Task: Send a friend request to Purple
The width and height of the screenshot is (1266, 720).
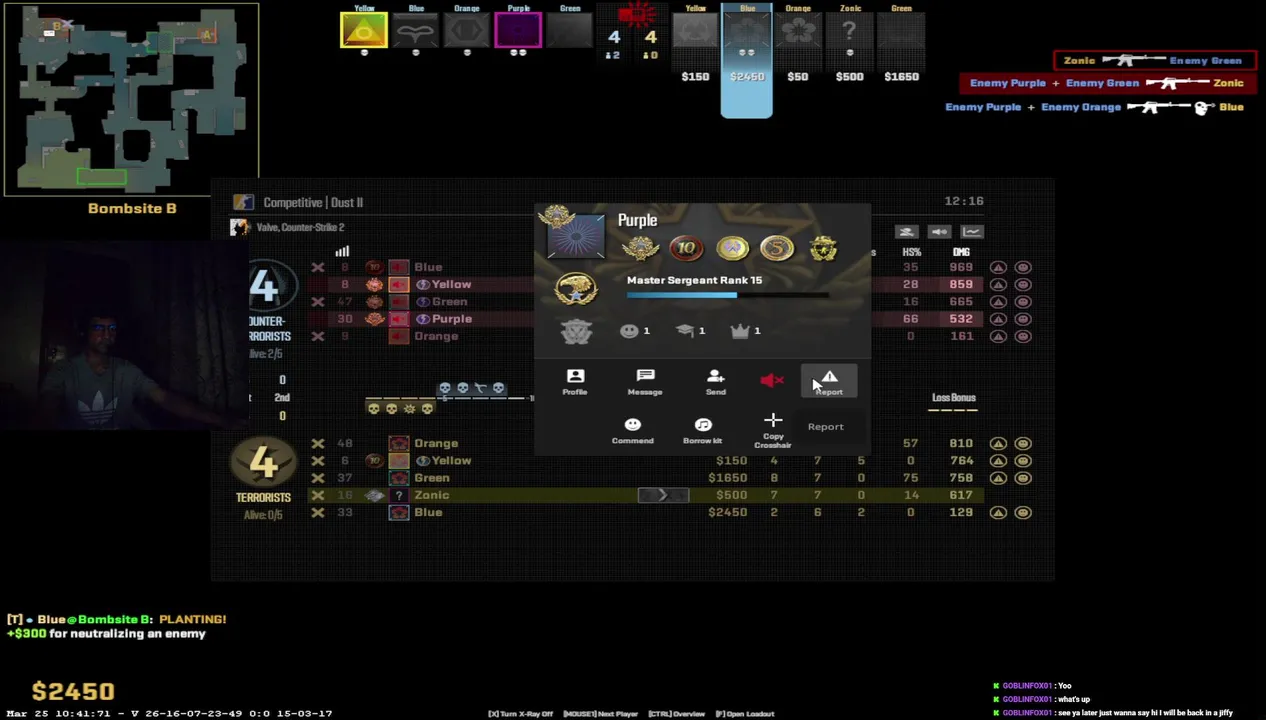Action: click(715, 382)
